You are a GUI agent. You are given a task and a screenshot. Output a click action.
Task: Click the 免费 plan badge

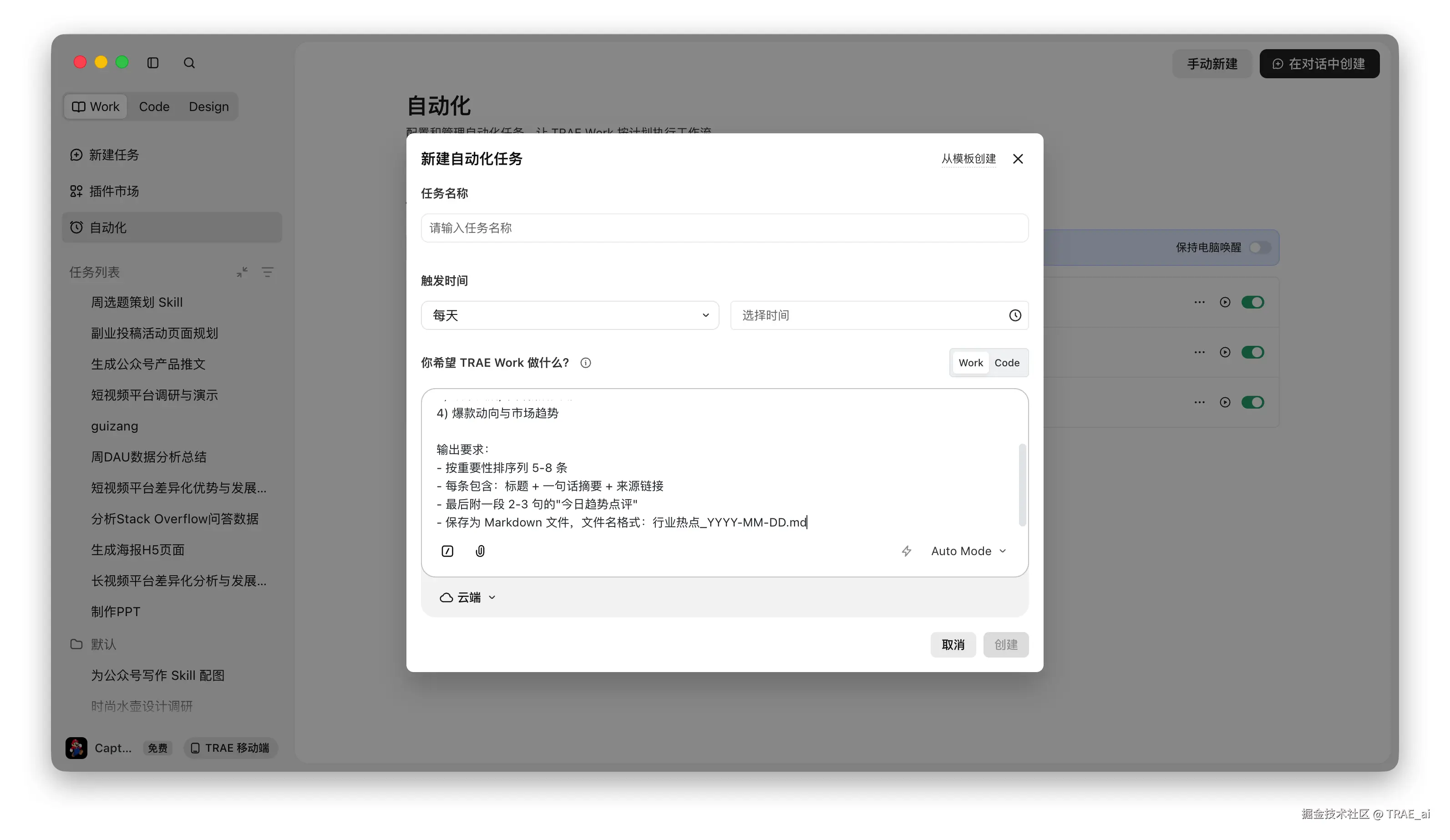[x=157, y=748]
